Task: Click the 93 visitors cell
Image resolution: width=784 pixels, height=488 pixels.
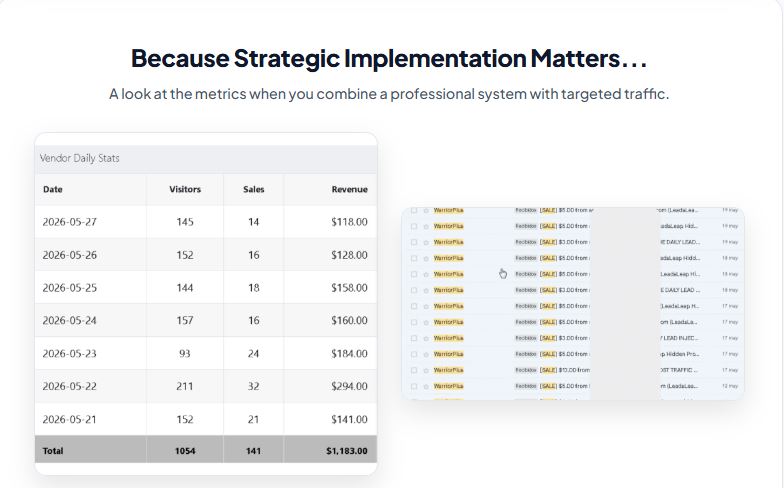Action: [x=185, y=354]
